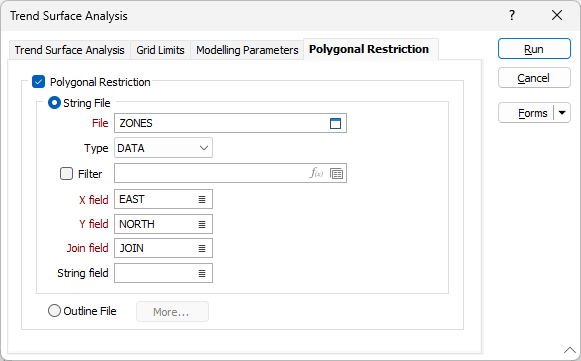Screen dimensions: 581x361
Task: Uncheck the Polygonal Restriction checkbox
Action: point(39,82)
